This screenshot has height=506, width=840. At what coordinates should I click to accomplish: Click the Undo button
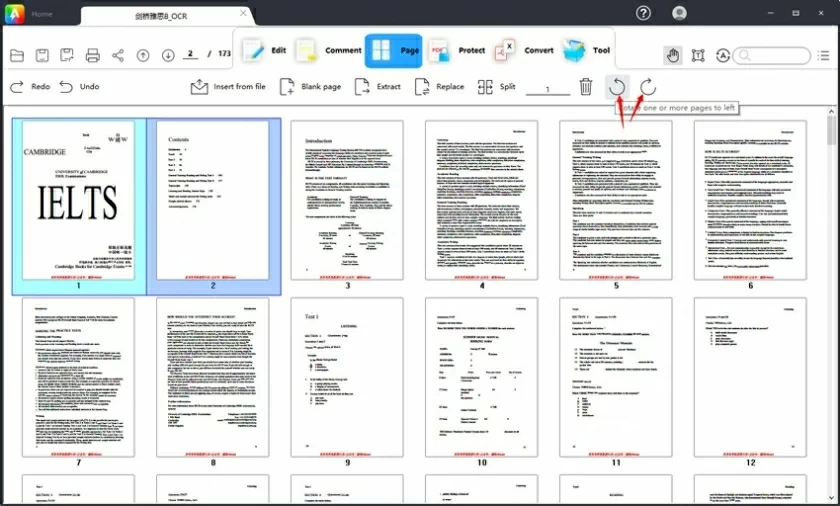coord(79,86)
